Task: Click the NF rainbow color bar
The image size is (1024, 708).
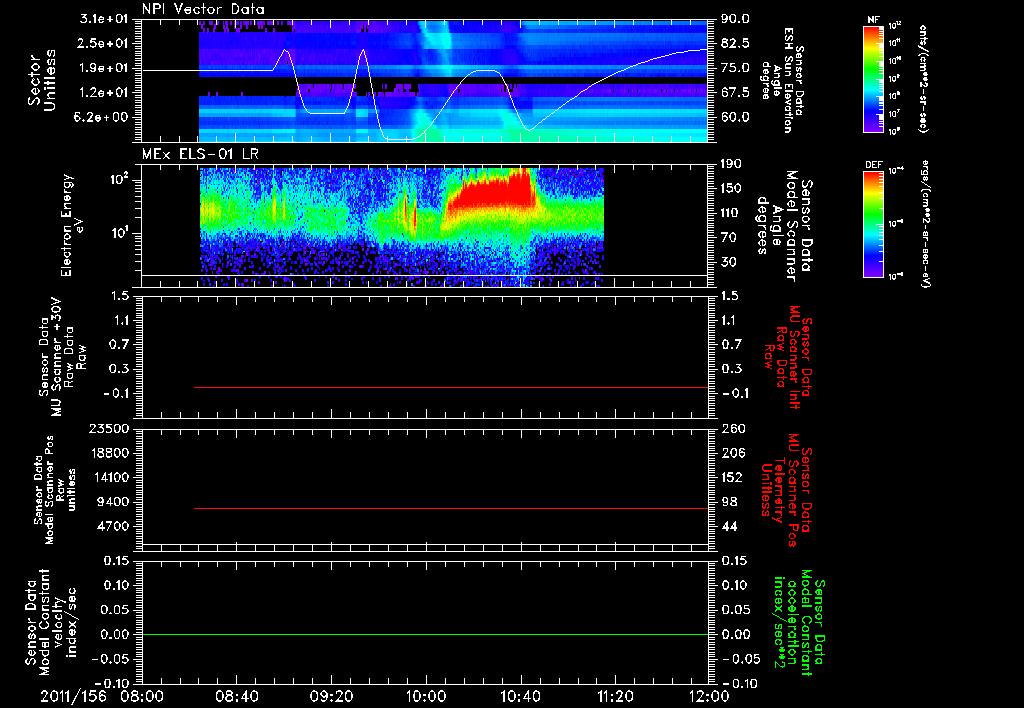Action: coord(873,78)
